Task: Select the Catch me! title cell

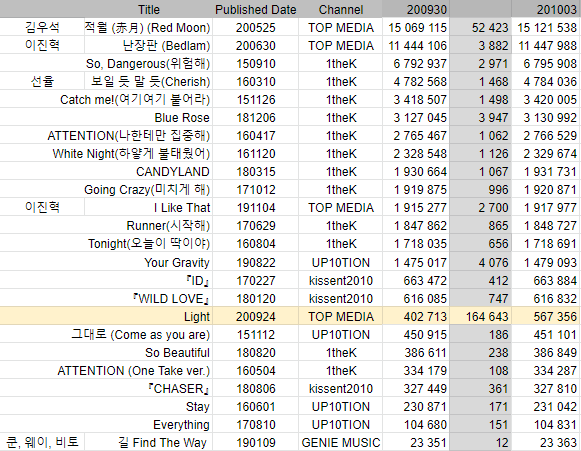Action: 135,99
